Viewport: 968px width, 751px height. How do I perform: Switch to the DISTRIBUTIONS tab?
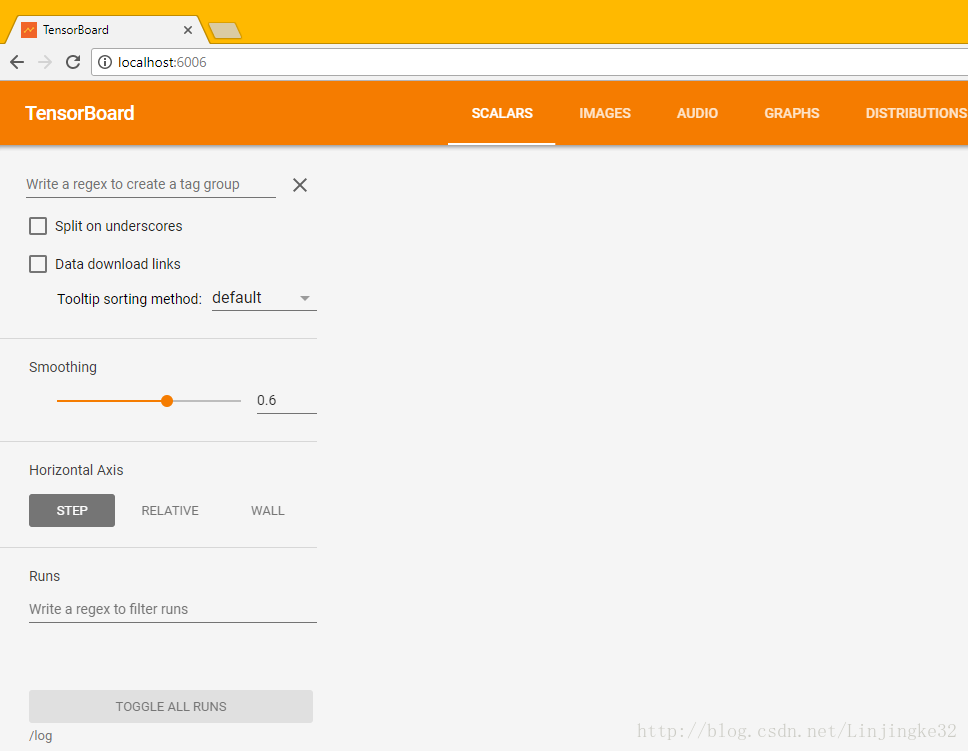pyautogui.click(x=916, y=113)
